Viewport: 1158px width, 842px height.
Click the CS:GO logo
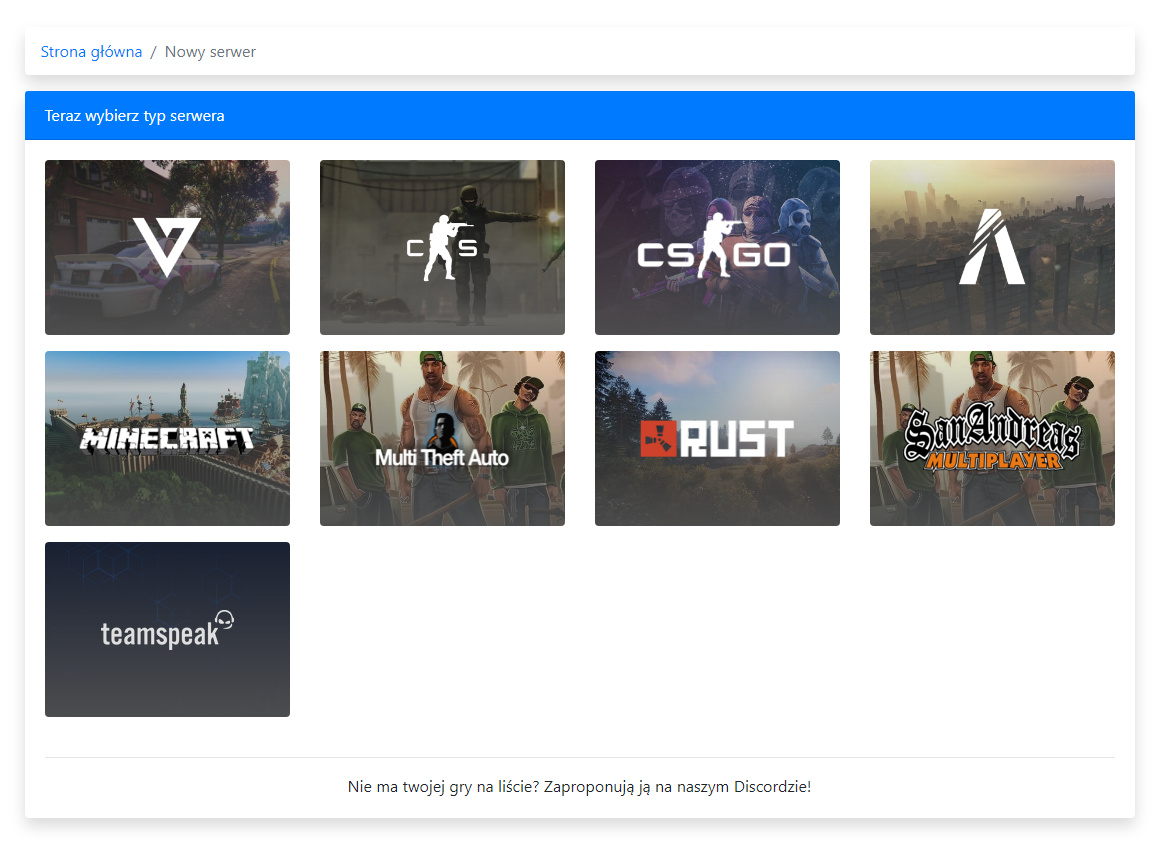tap(716, 252)
